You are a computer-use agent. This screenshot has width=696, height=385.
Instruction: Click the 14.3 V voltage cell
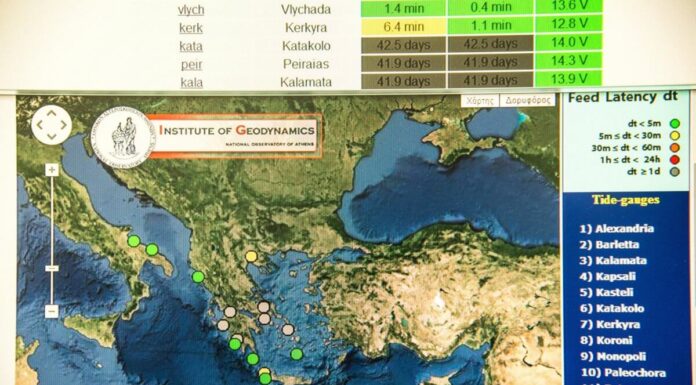tap(569, 60)
